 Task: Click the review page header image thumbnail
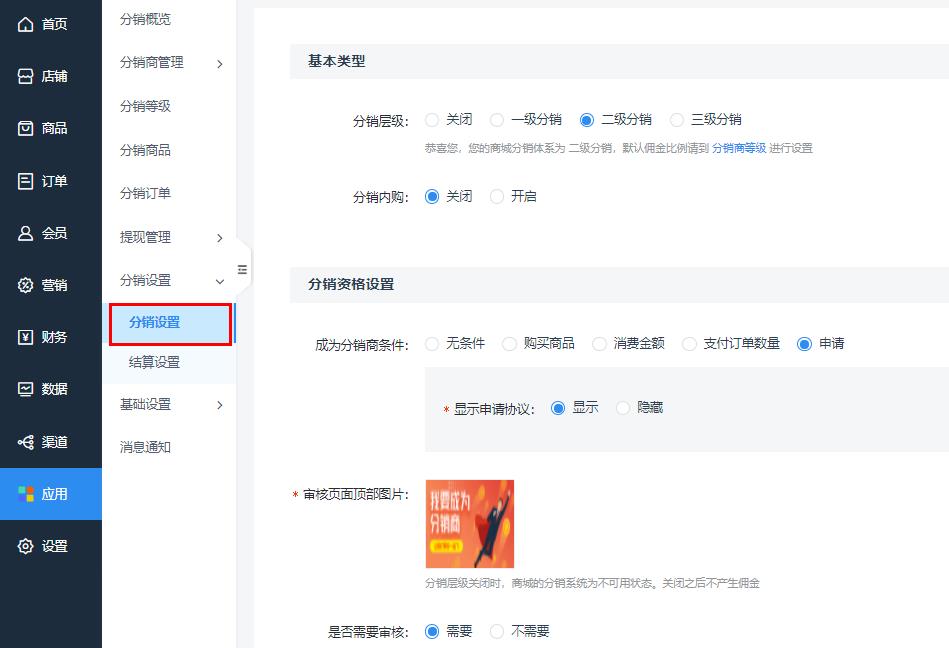point(469,524)
